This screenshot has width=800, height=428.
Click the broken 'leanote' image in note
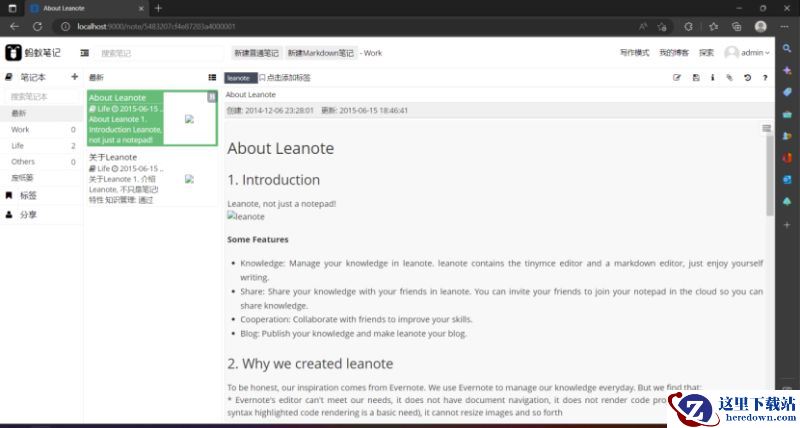click(x=246, y=216)
